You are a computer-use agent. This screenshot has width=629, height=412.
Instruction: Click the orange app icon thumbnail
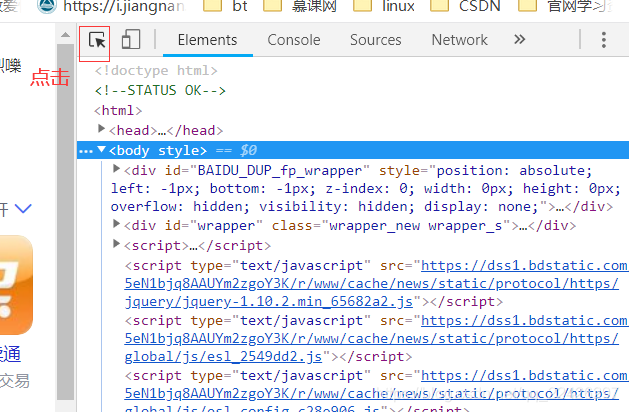point(16,285)
